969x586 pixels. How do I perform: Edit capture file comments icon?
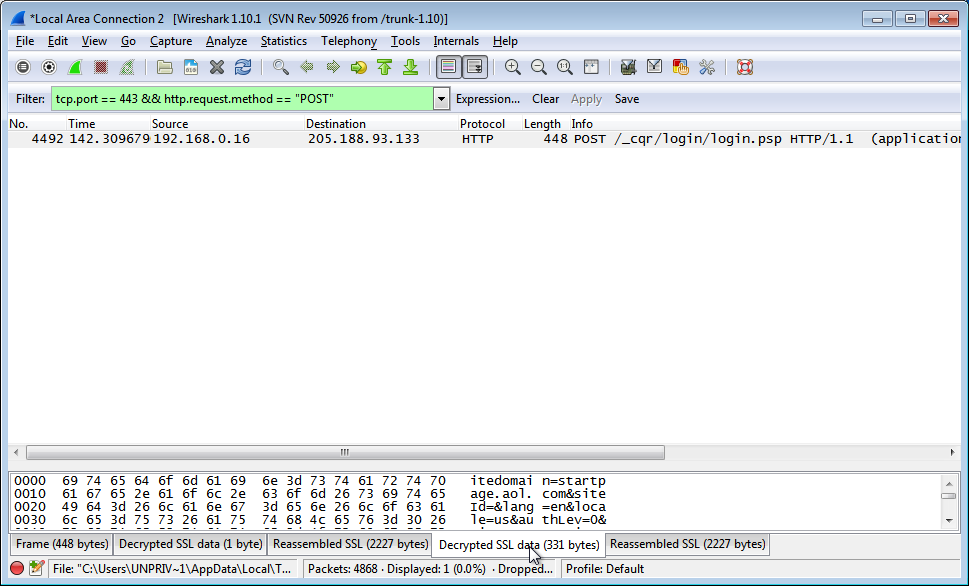pyautogui.click(x=36, y=569)
